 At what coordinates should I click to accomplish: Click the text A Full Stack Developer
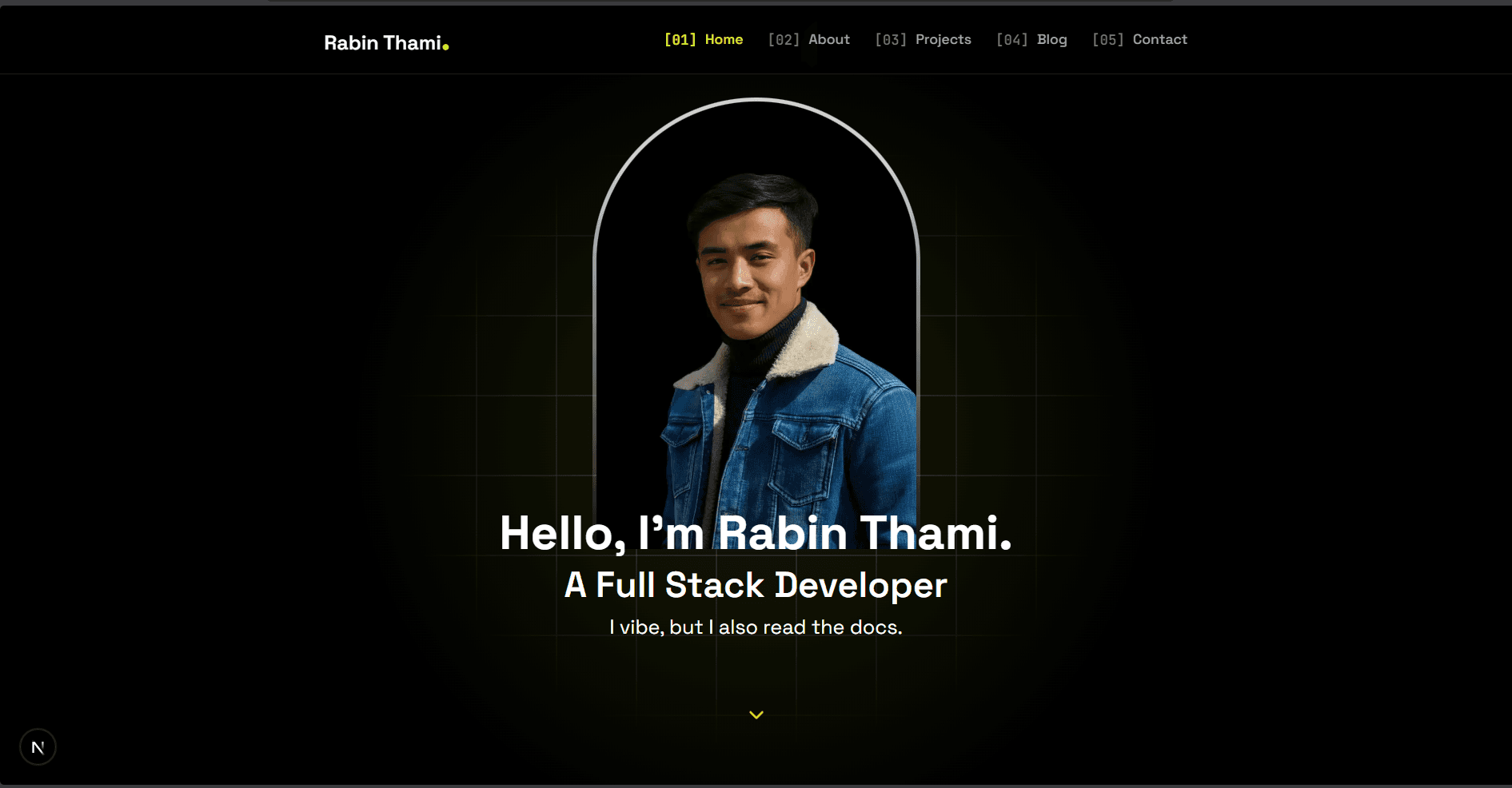coord(755,584)
